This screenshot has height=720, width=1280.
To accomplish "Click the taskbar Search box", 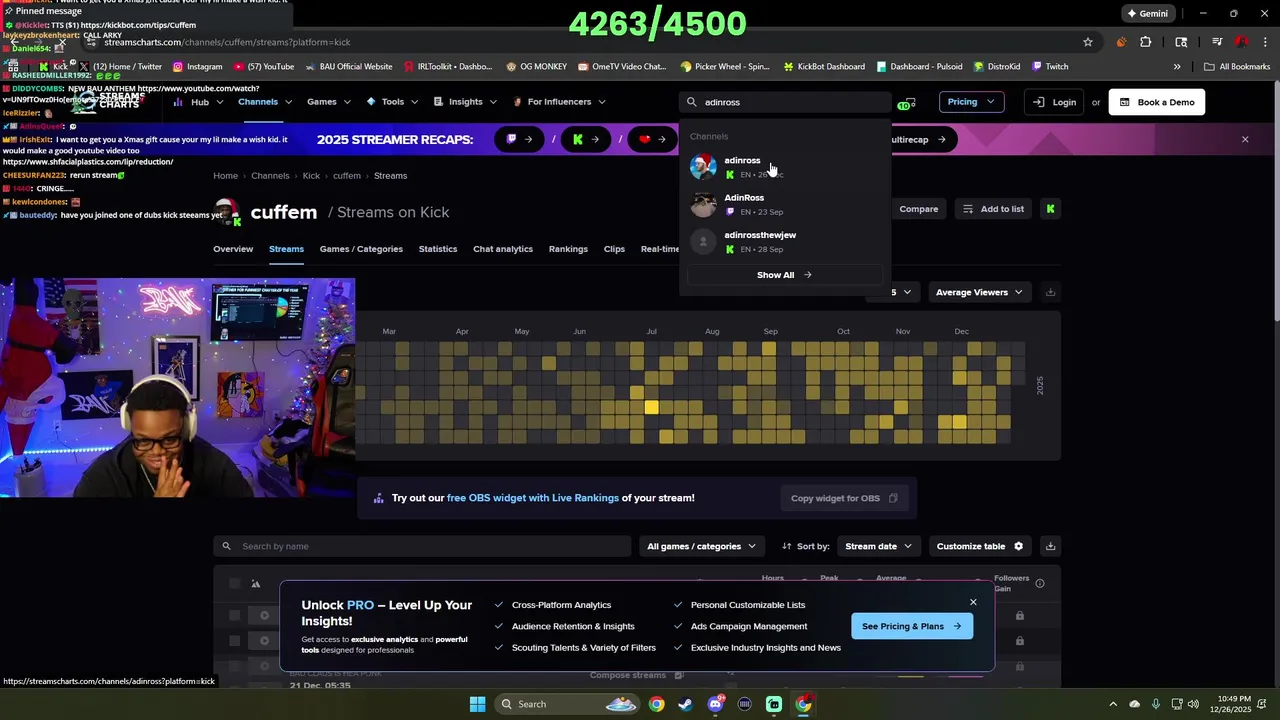I will click(x=568, y=704).
